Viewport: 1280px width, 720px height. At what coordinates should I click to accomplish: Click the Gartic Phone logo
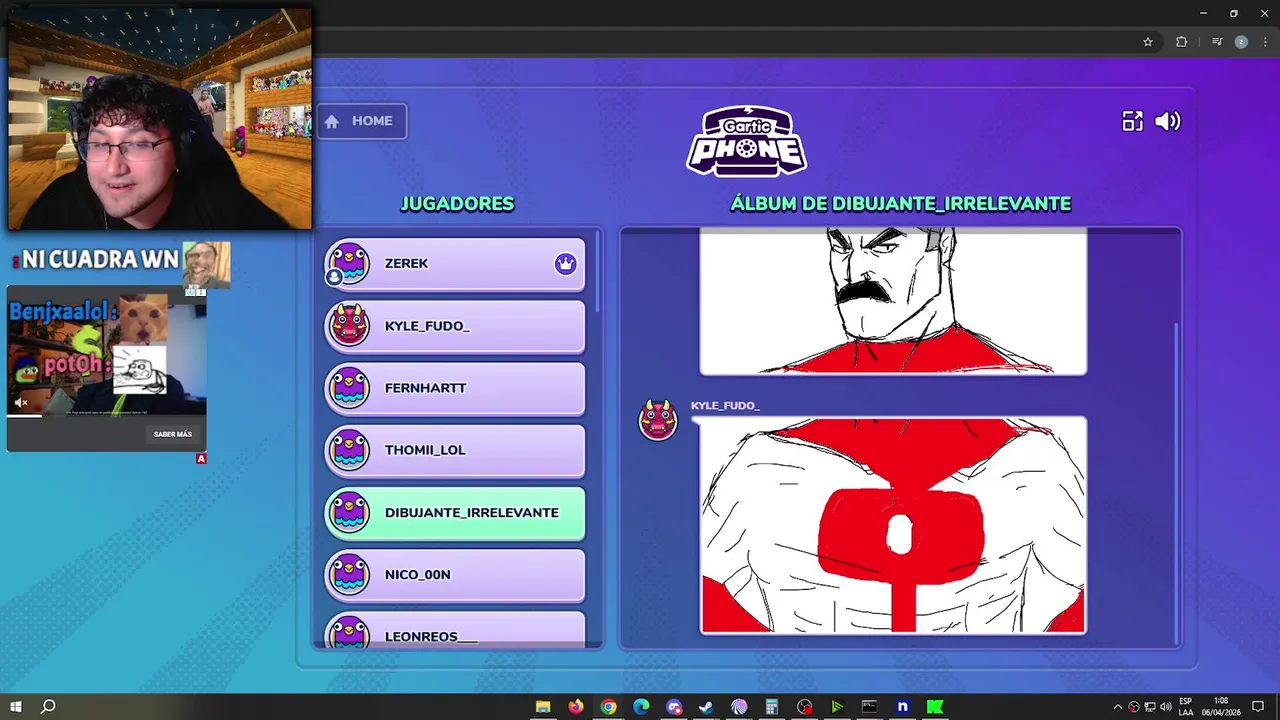click(747, 141)
